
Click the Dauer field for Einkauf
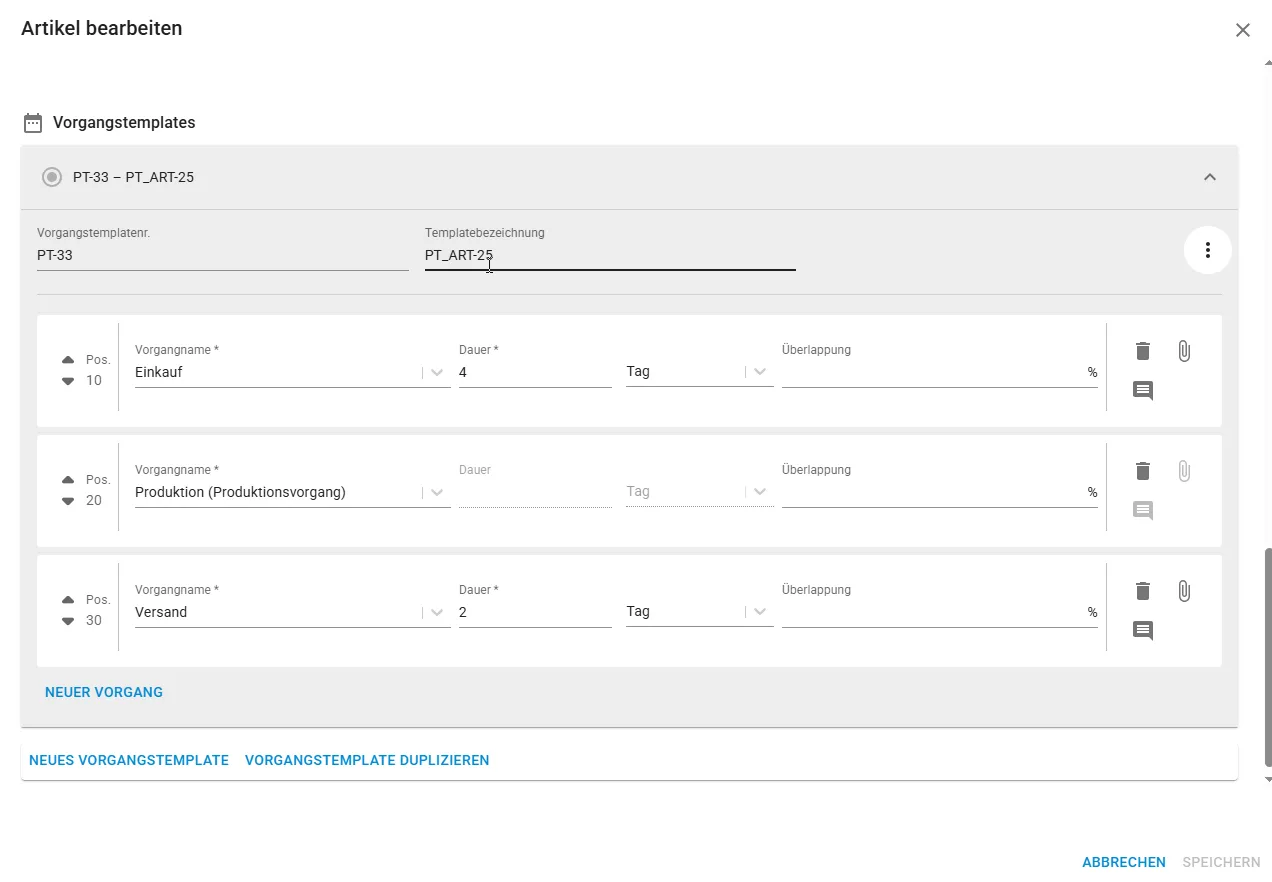[535, 372]
